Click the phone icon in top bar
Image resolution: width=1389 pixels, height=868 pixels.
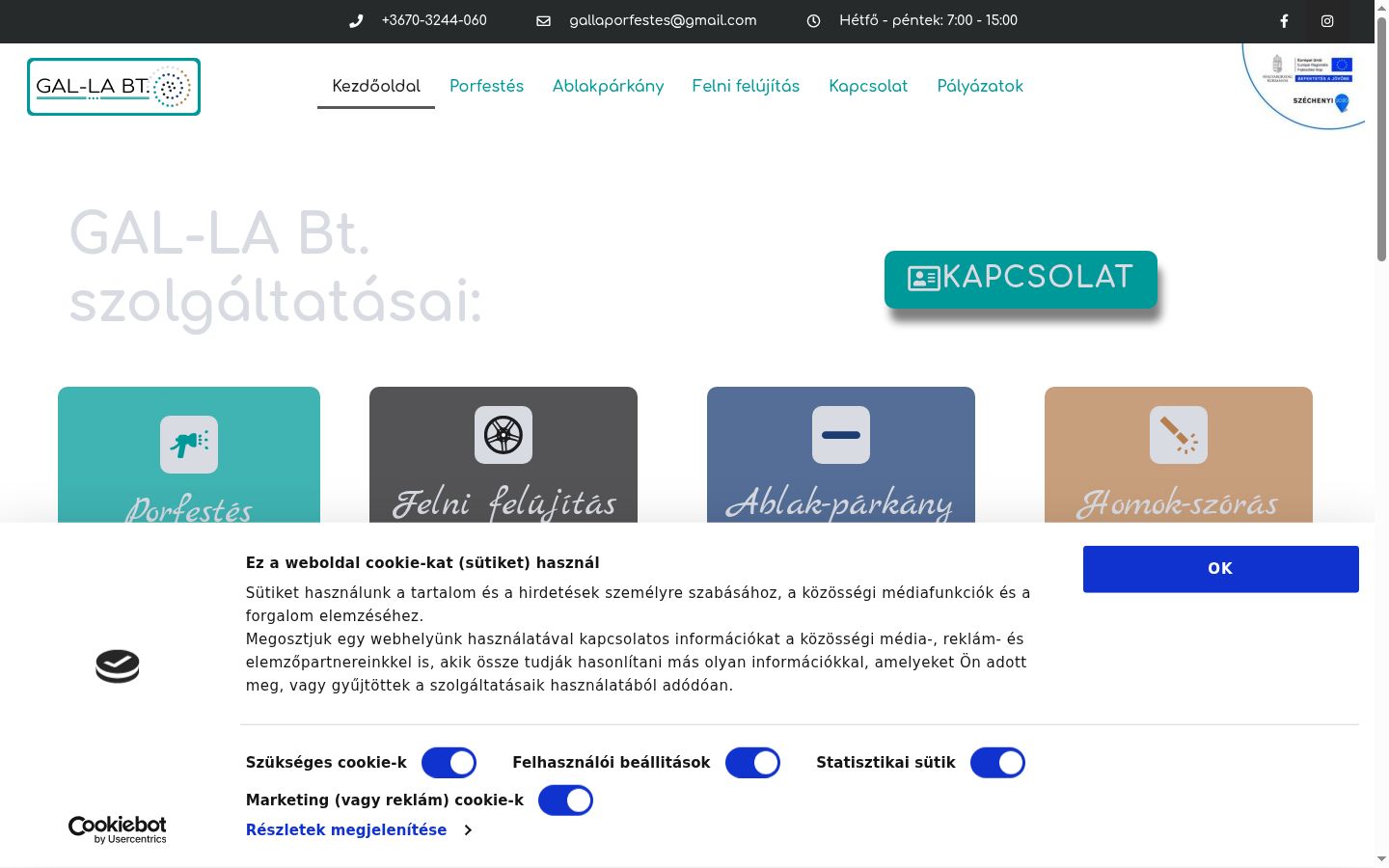click(356, 21)
